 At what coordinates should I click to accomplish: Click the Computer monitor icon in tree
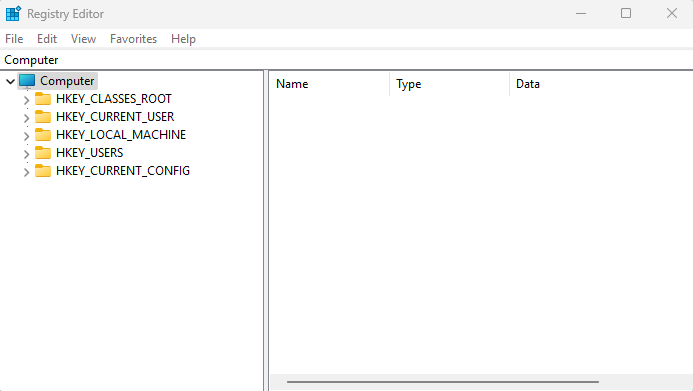click(x=27, y=81)
